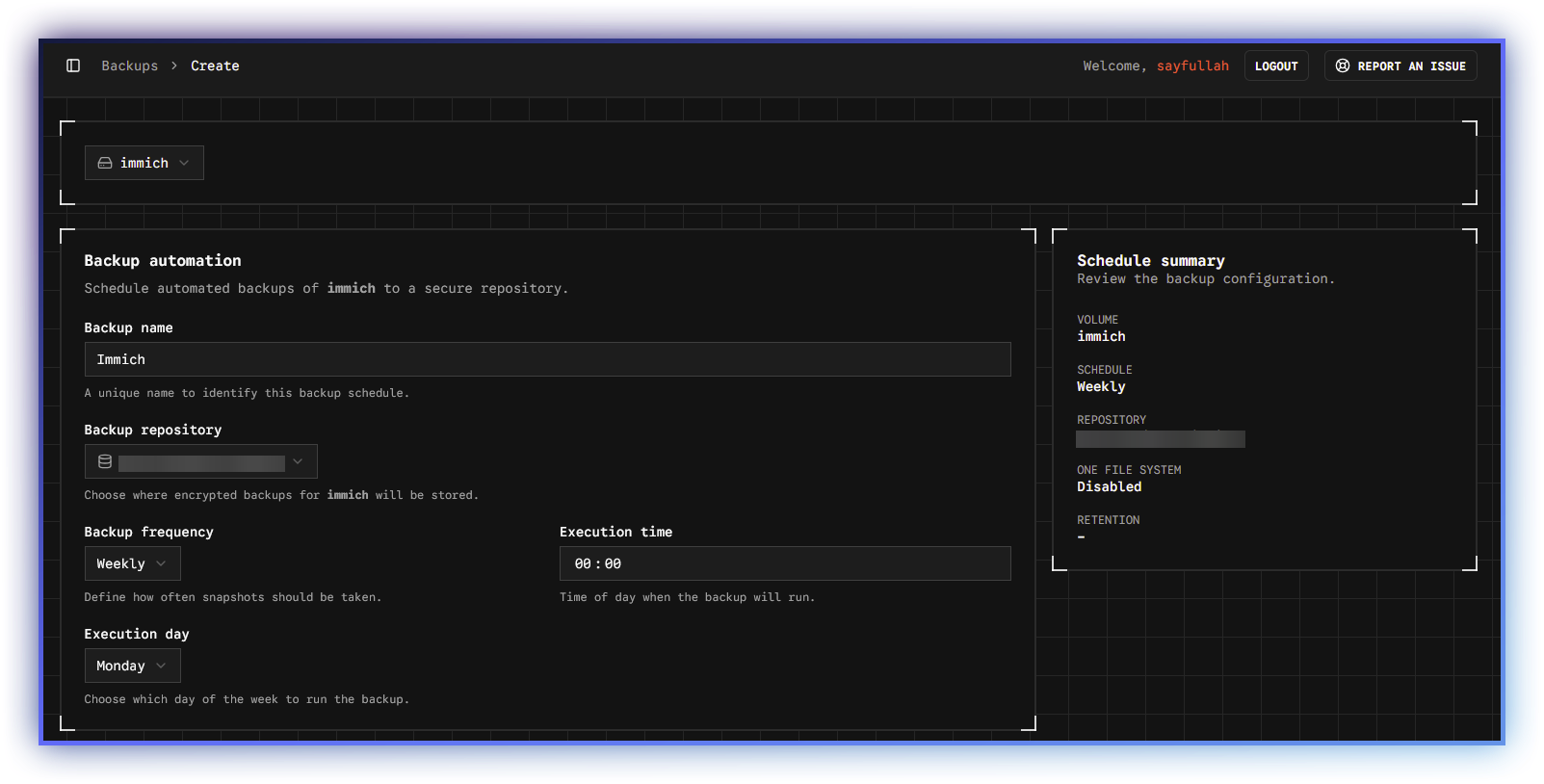Open the Weekly backup frequency dropdown
The height and width of the screenshot is (784, 1544).
[x=132, y=563]
